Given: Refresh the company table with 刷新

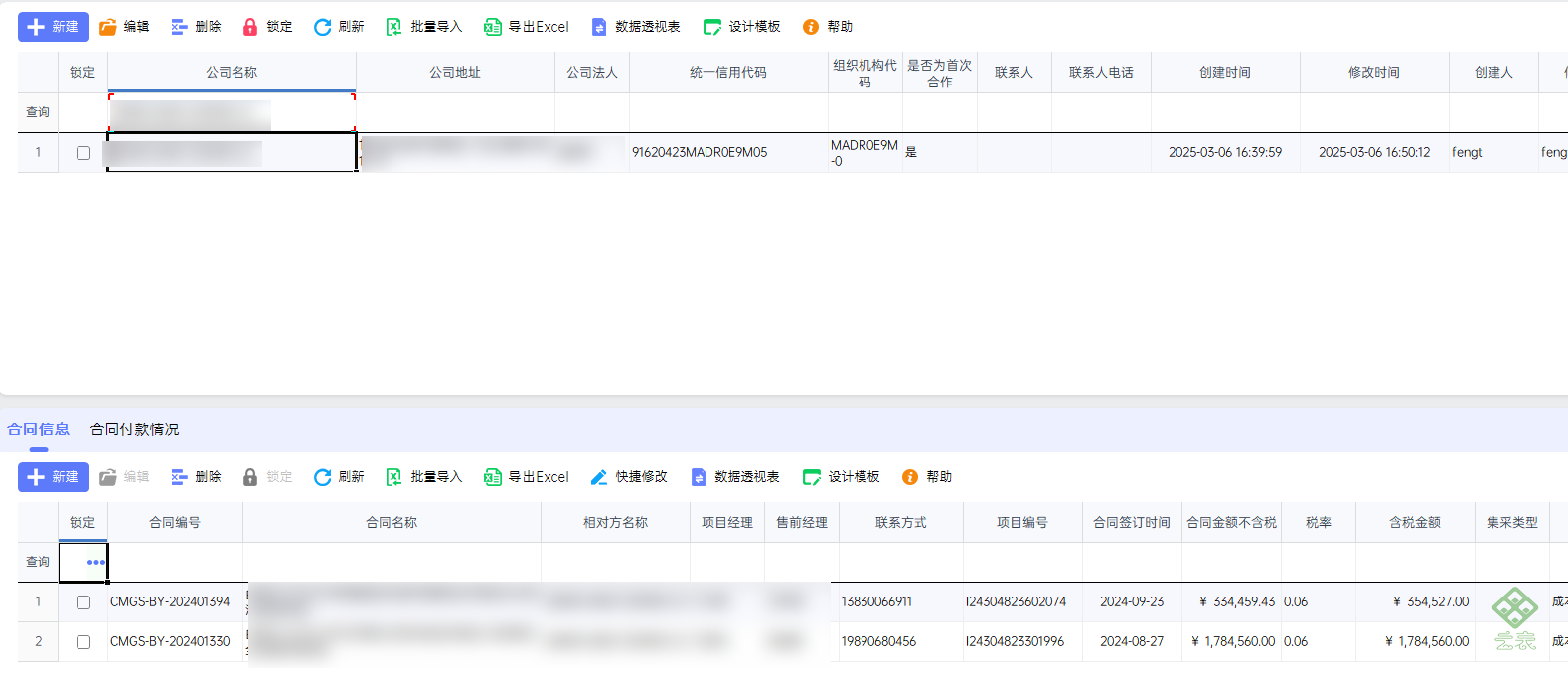Looking at the screenshot, I should pos(339,27).
